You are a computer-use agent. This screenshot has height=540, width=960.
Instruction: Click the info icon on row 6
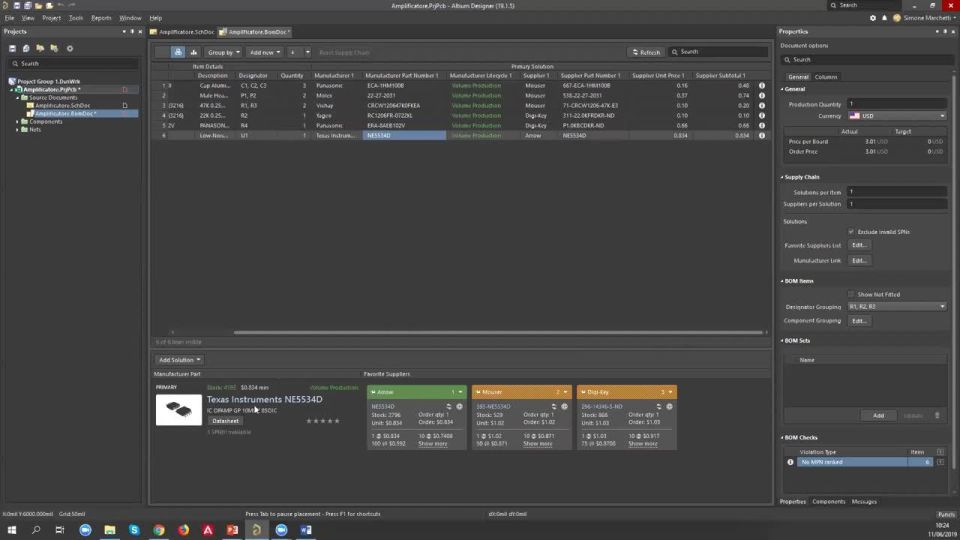pyautogui.click(x=762, y=135)
